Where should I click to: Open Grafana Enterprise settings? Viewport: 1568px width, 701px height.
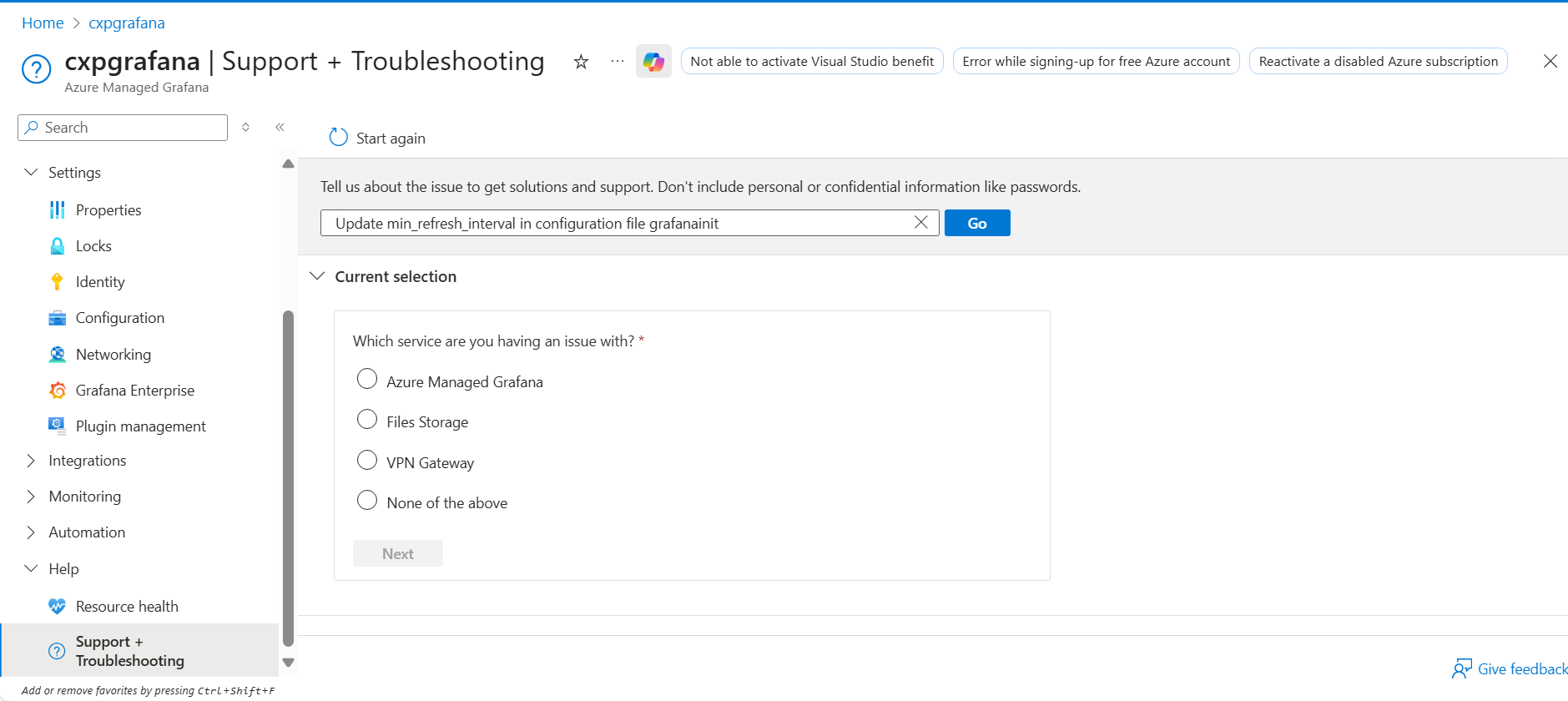[x=134, y=391]
